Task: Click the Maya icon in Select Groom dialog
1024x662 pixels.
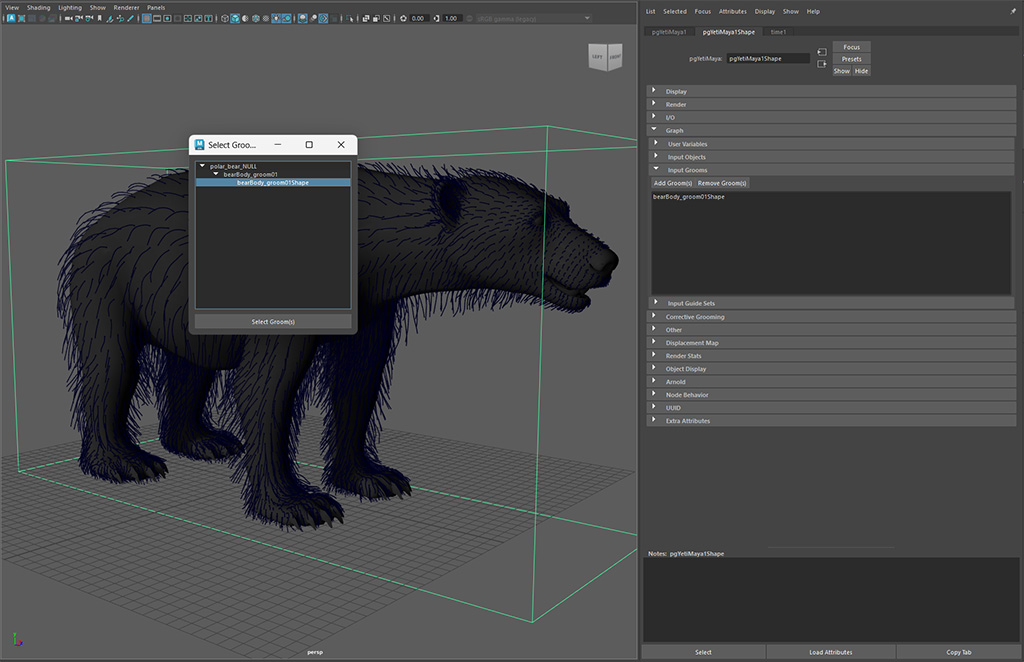Action: 199,145
